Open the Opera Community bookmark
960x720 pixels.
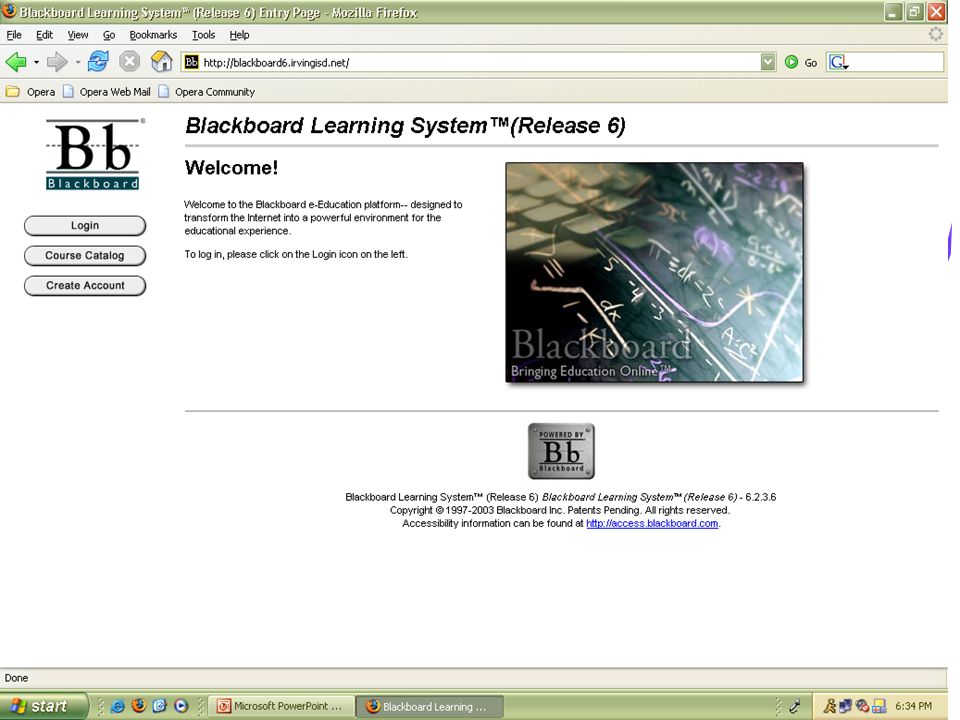[x=207, y=92]
